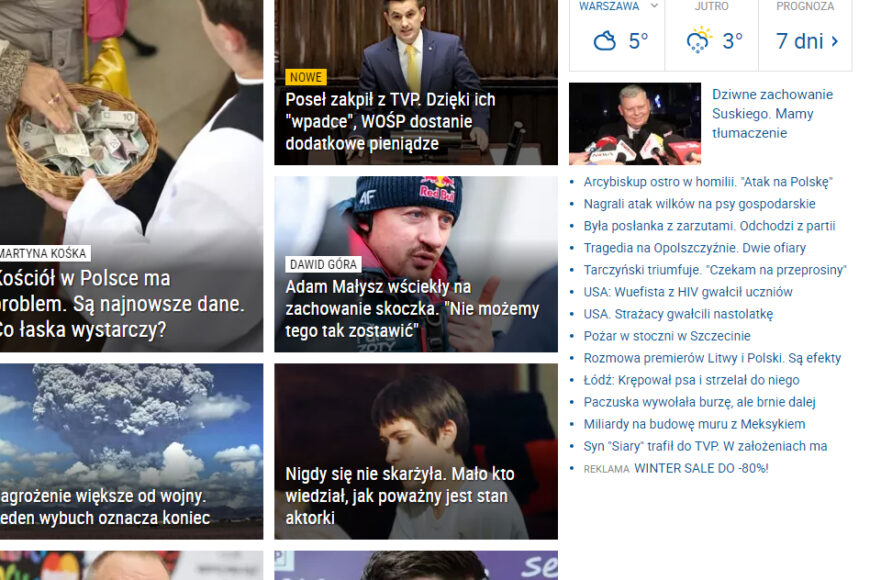Open 'Tragedia na Opolszczyźnie' article

tap(693, 247)
